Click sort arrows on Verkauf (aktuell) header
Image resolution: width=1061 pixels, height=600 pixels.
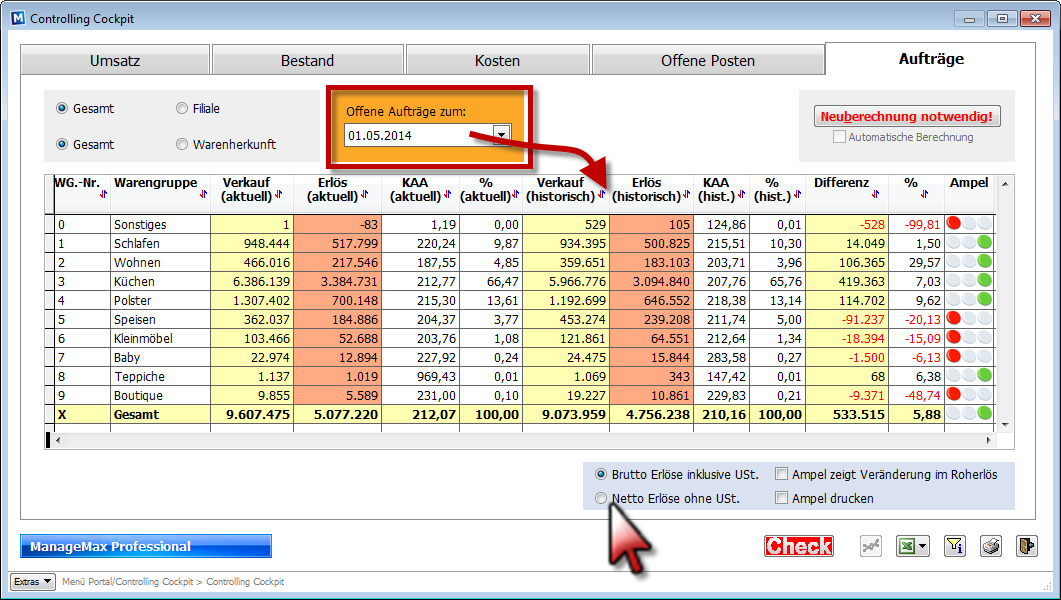(278, 194)
